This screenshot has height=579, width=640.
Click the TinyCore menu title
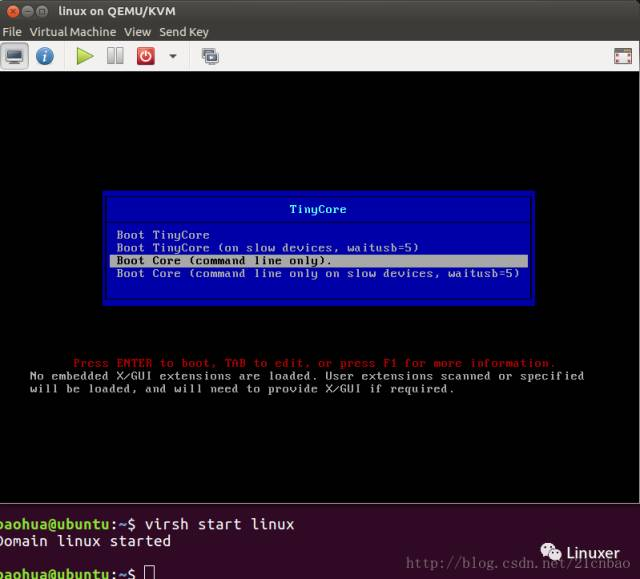pyautogui.click(x=318, y=209)
